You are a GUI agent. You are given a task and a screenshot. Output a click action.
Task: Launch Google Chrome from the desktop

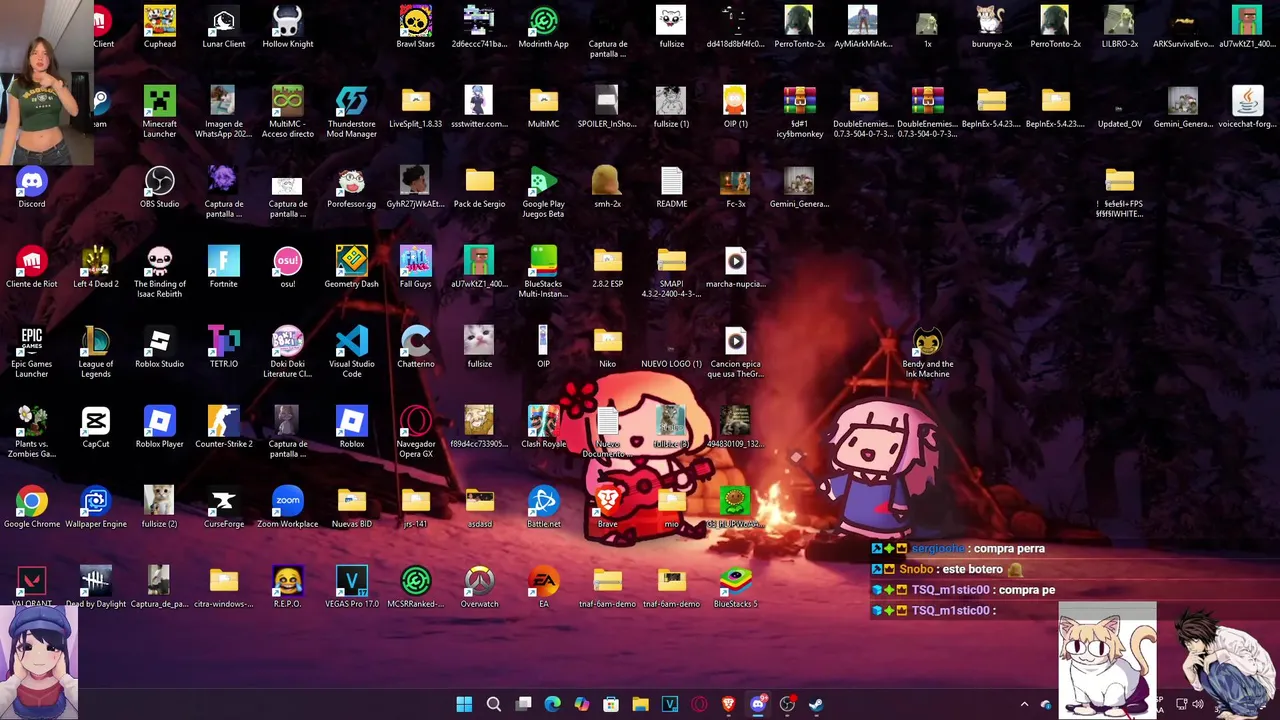point(31,507)
